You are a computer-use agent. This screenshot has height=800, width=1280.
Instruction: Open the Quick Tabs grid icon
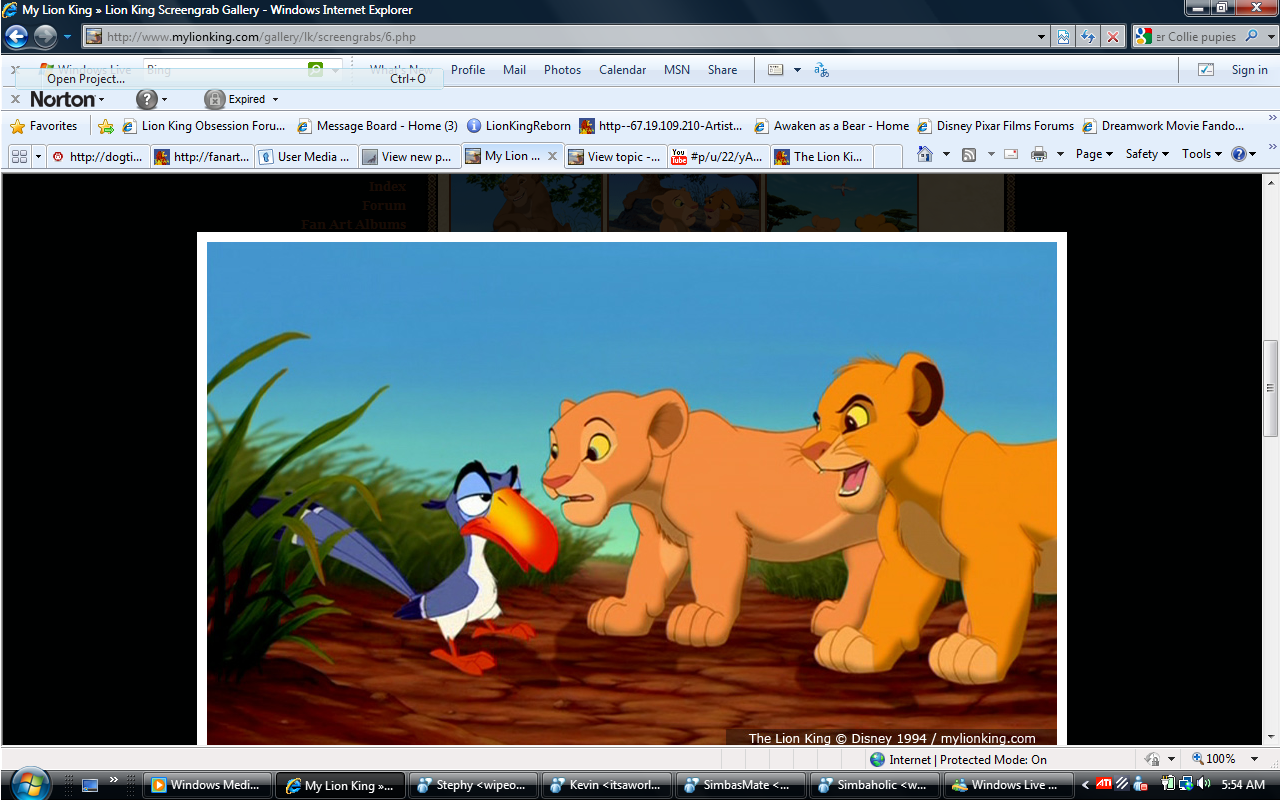19,156
